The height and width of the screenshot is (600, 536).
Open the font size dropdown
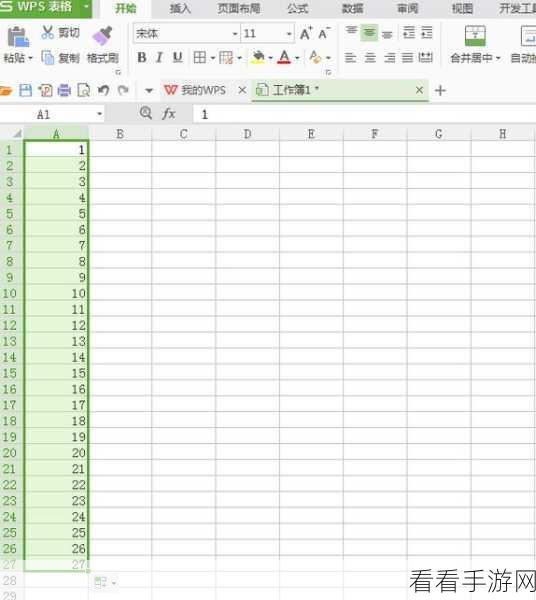[x=289, y=34]
